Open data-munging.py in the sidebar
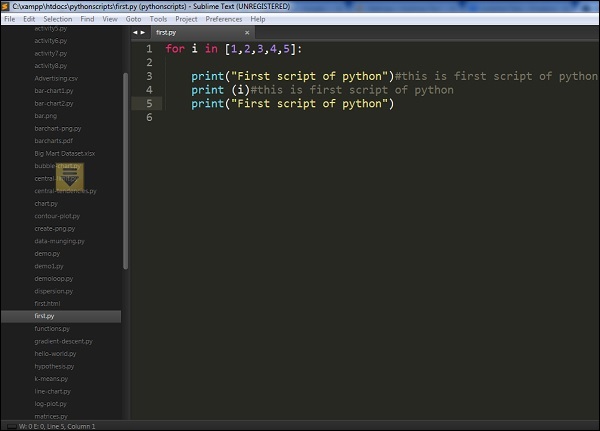600x431 pixels. 59,241
